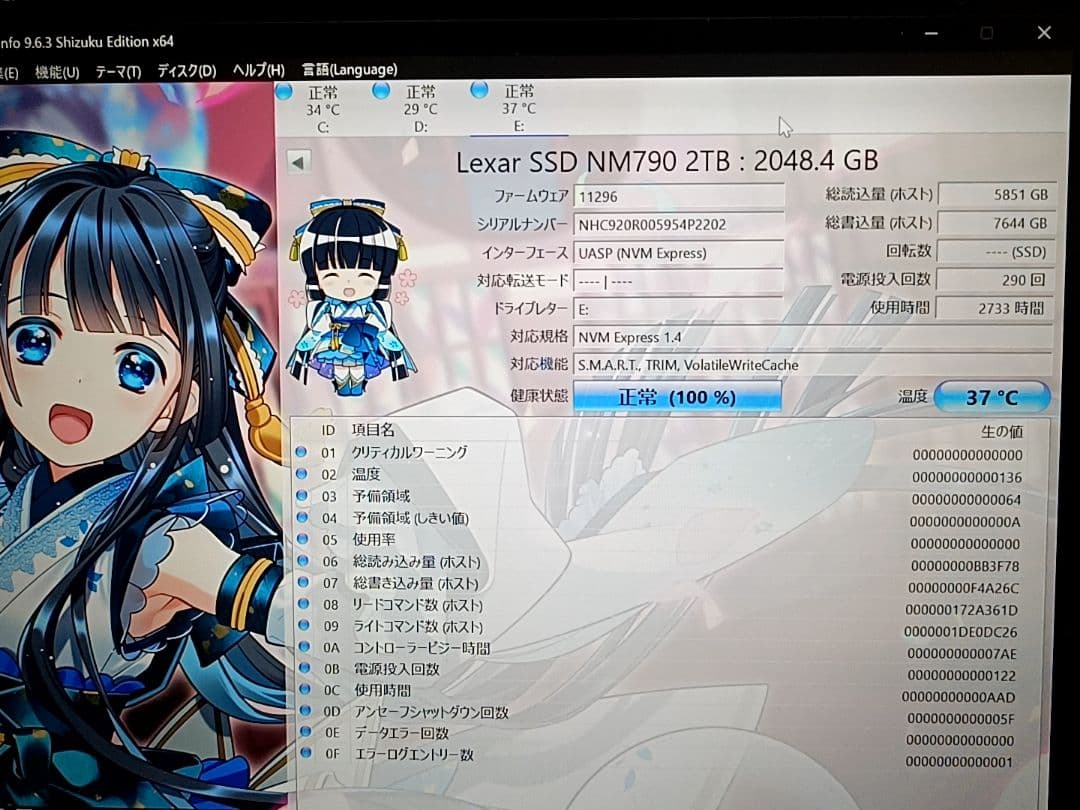The image size is (1080, 810).
Task: Open the 機能(U) menu
Action: coord(57,72)
